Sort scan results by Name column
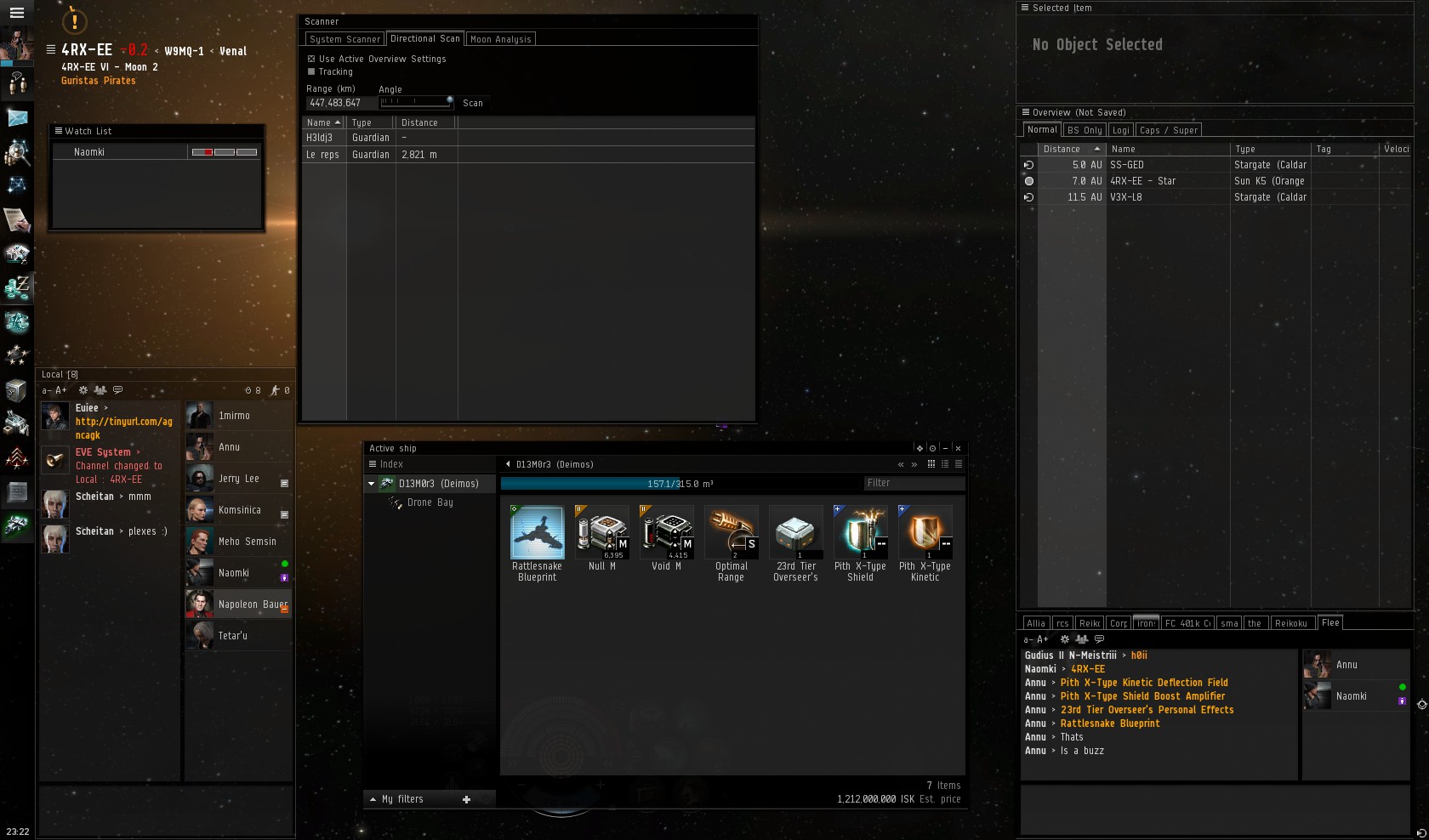This screenshot has height=840, width=1429. point(324,122)
